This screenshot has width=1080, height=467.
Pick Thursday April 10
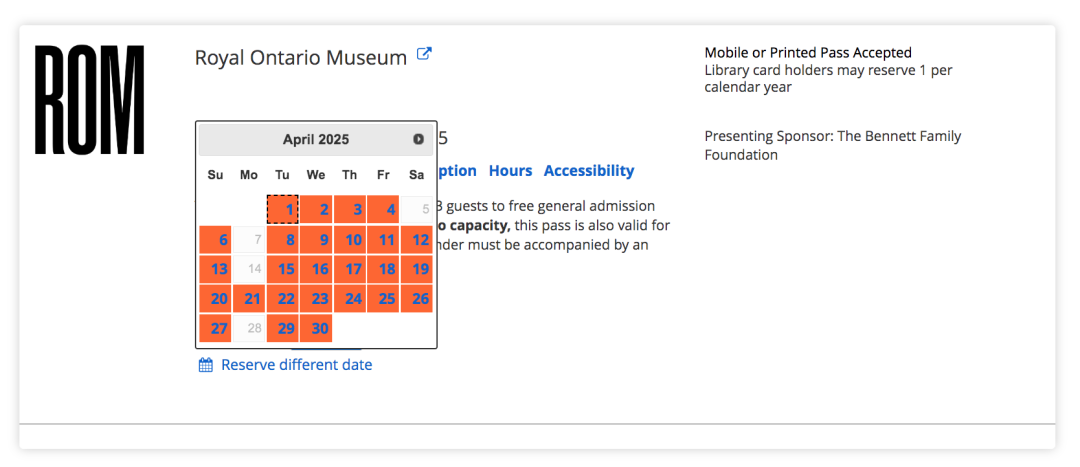point(349,240)
